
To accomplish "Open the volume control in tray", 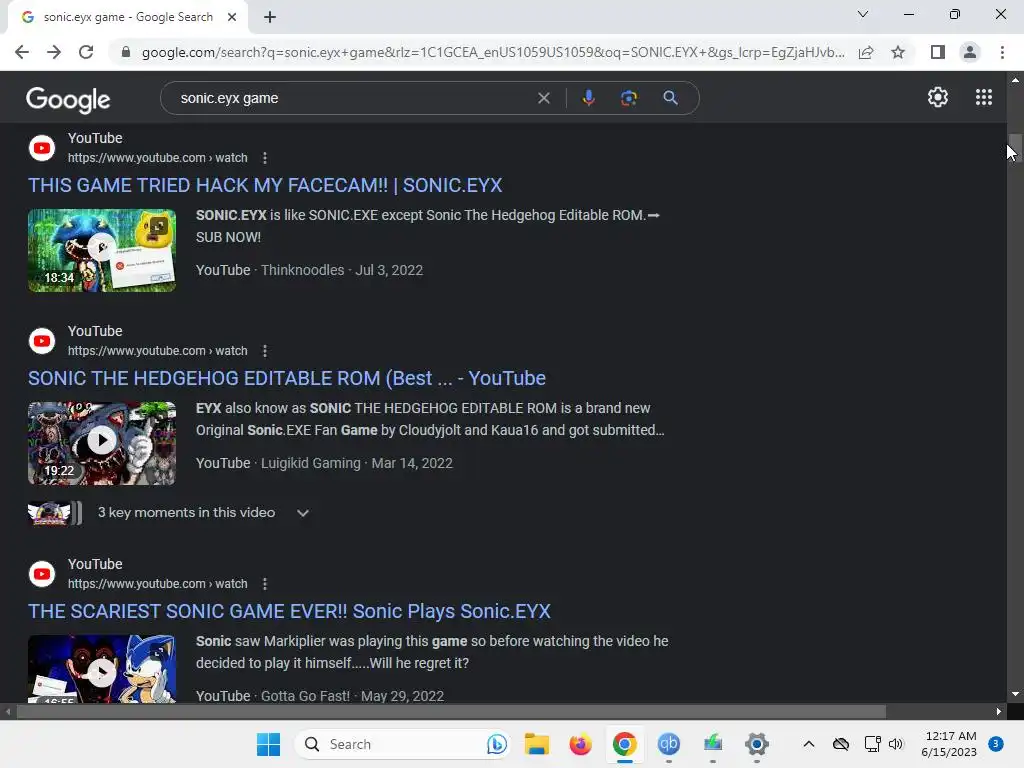I will (896, 744).
